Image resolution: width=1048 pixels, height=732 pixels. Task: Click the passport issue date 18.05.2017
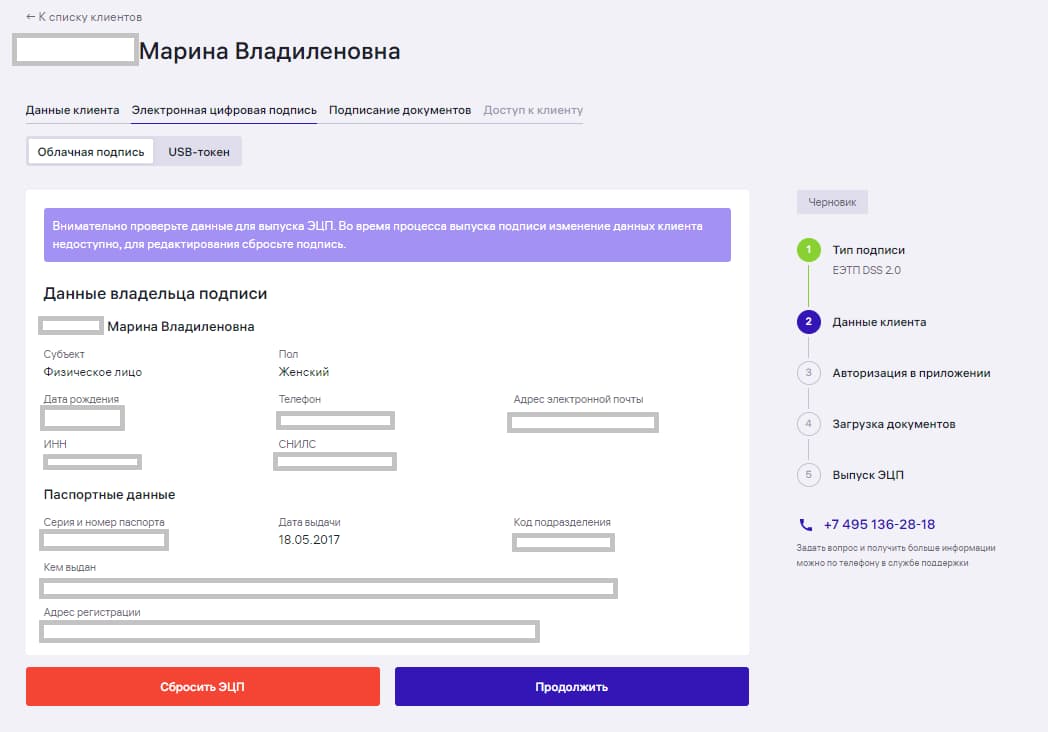(310, 540)
